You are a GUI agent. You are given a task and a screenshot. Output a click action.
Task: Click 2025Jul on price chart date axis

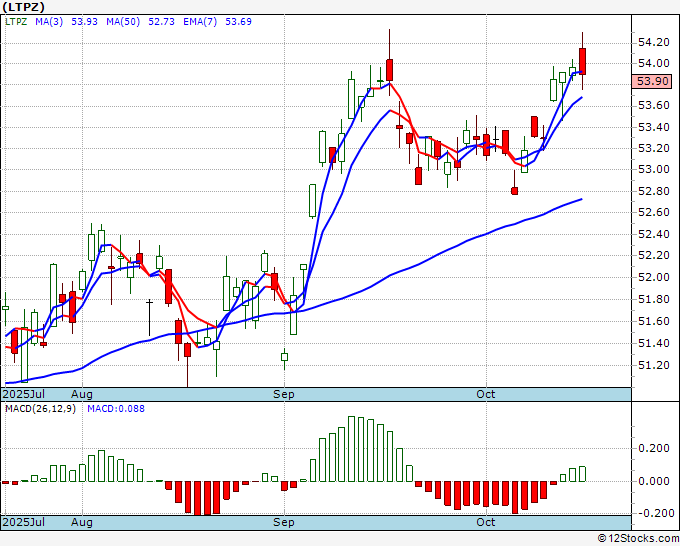click(x=24, y=394)
